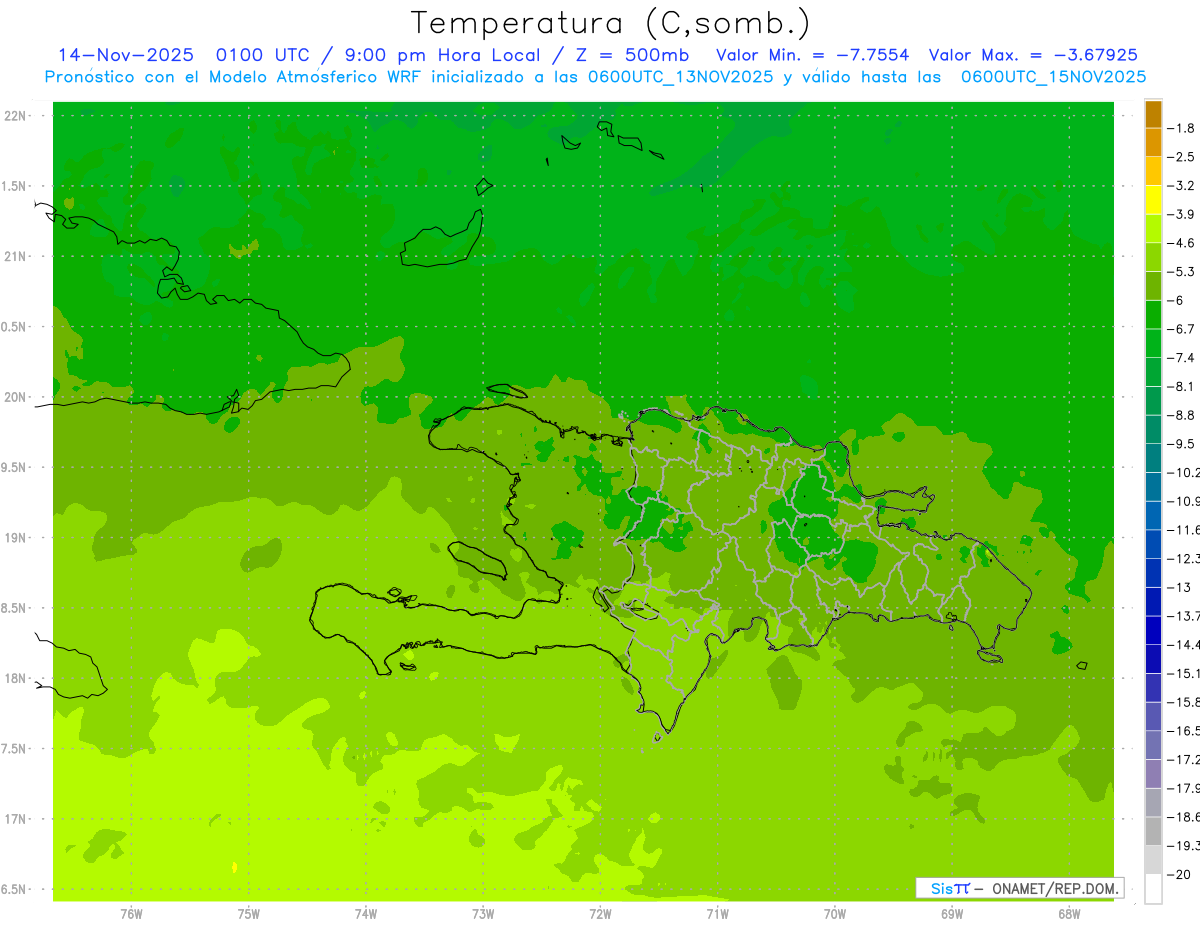Click the amber swatch between -2.5 and -3.2
Viewport: 1200px width, 927px height.
[x=1153, y=171]
